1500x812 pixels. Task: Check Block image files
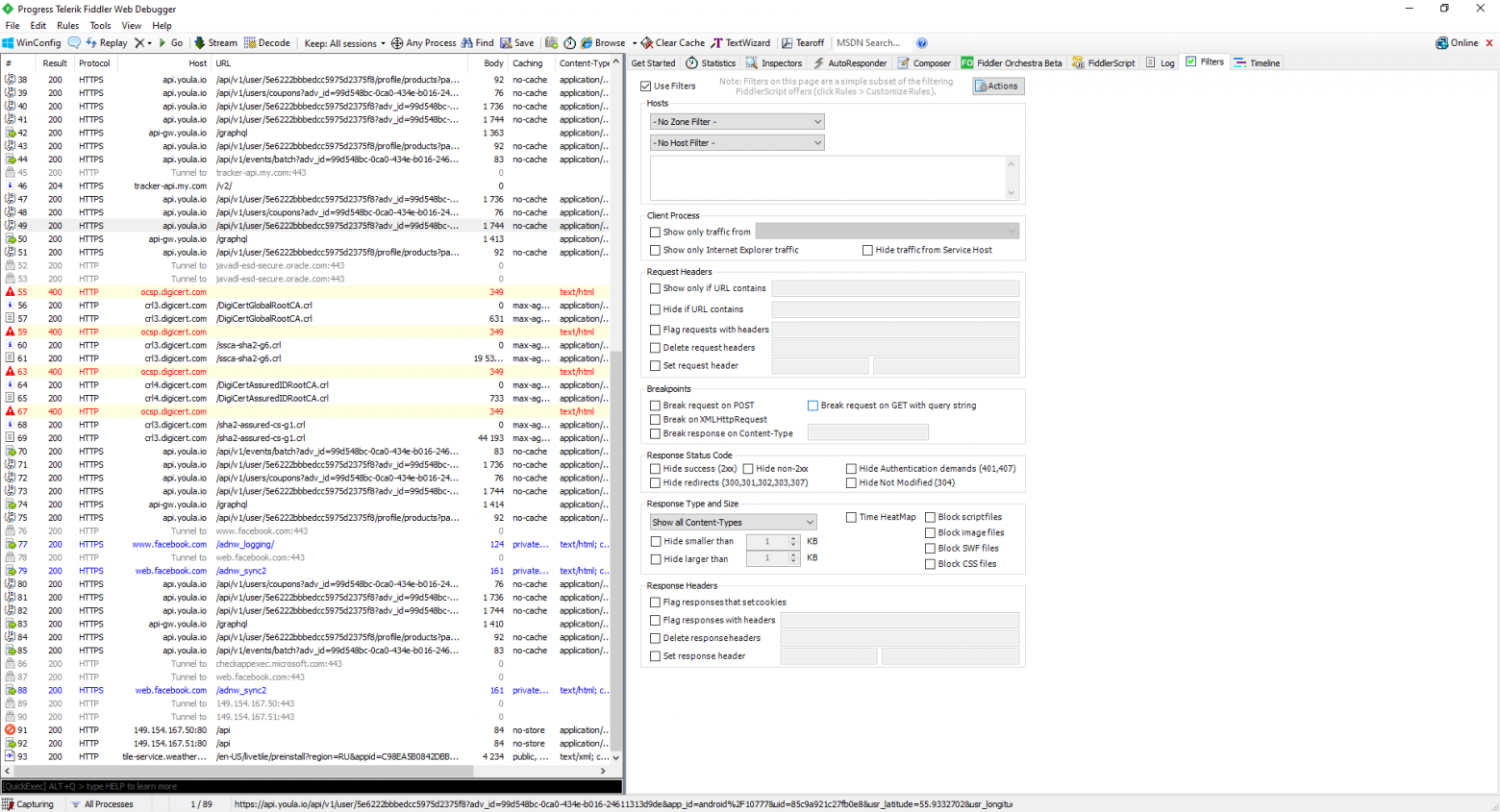930,532
